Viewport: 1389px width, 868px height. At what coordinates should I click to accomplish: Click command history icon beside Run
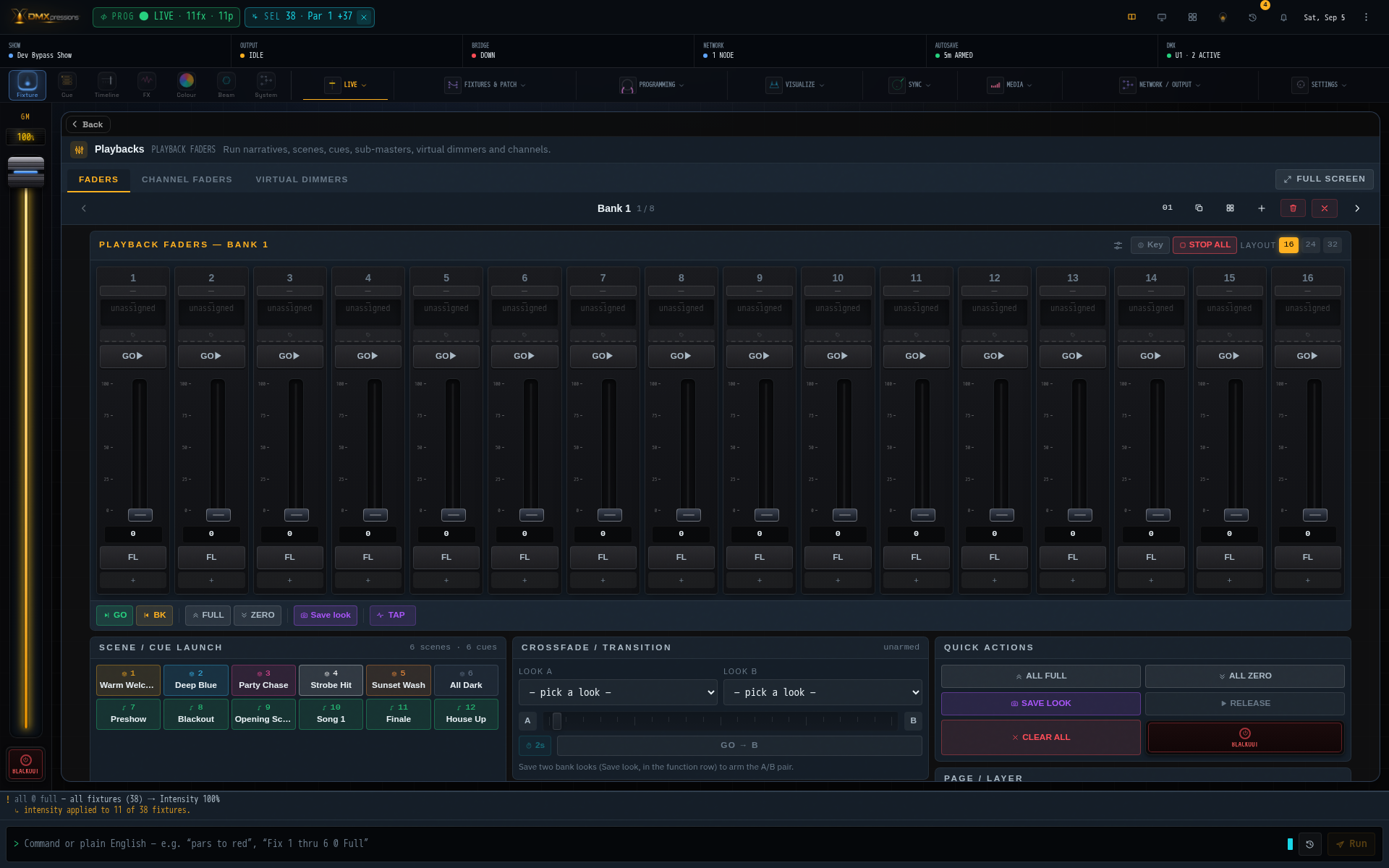coord(1309,844)
